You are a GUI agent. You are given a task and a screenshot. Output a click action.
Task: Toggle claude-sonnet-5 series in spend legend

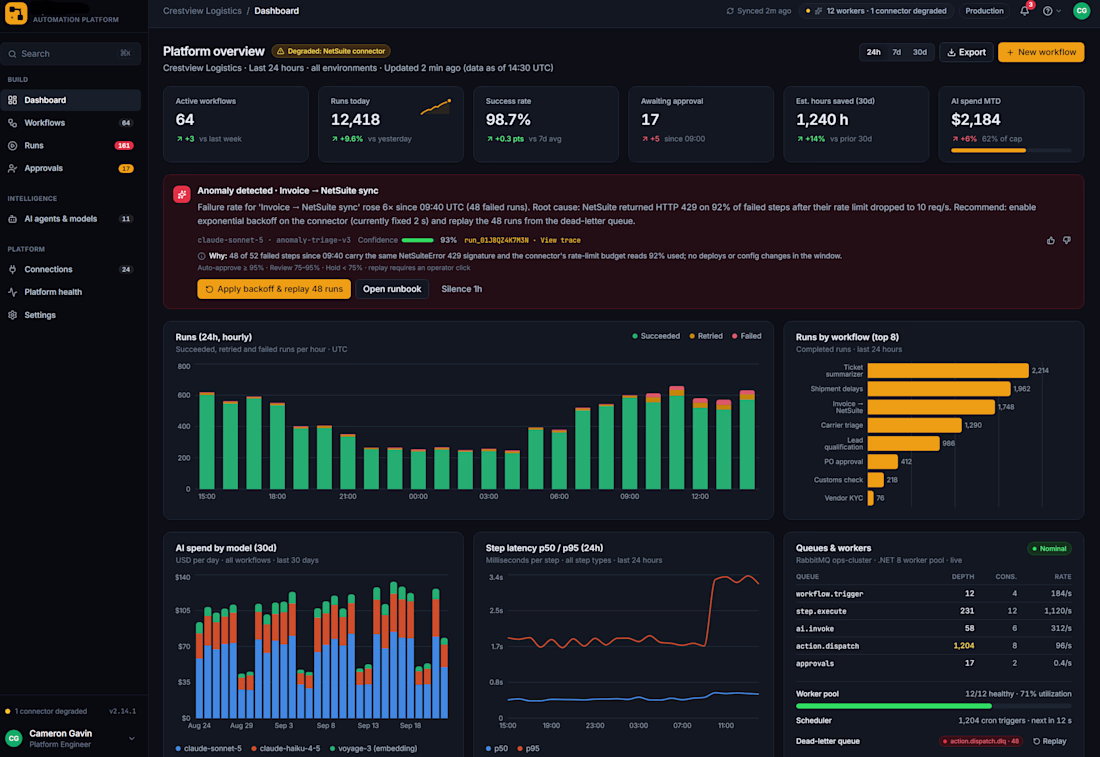point(208,749)
